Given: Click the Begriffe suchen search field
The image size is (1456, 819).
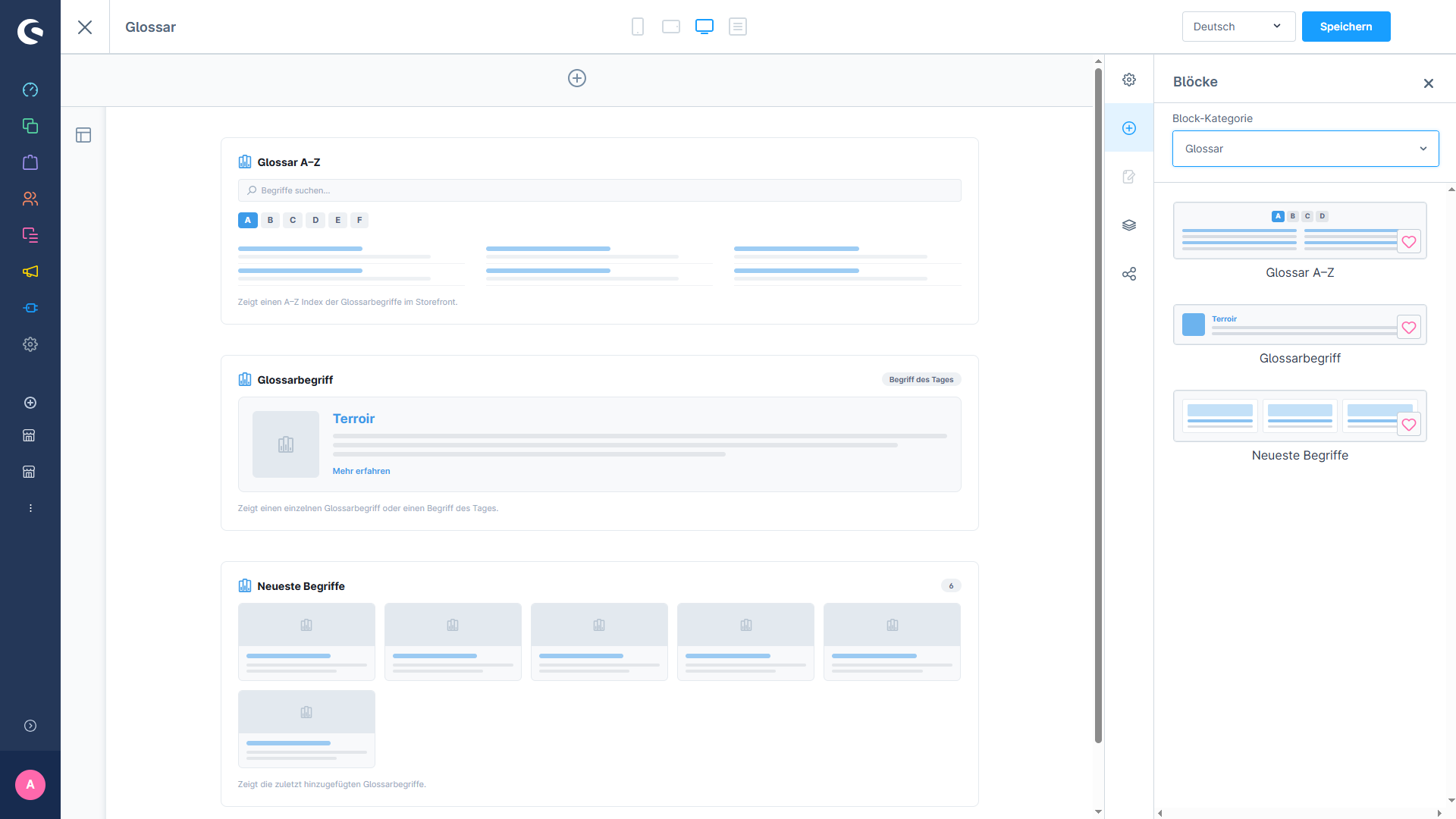Looking at the screenshot, I should pos(599,190).
